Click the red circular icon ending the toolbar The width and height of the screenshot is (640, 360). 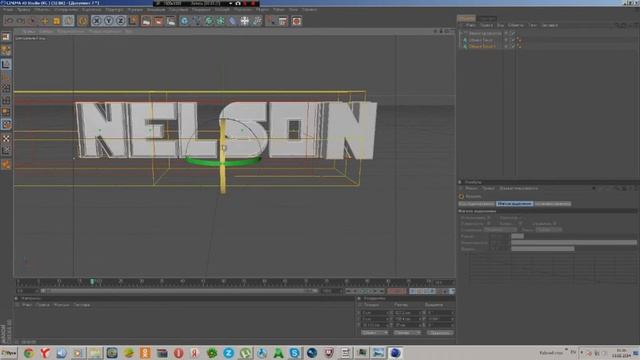pos(296,20)
